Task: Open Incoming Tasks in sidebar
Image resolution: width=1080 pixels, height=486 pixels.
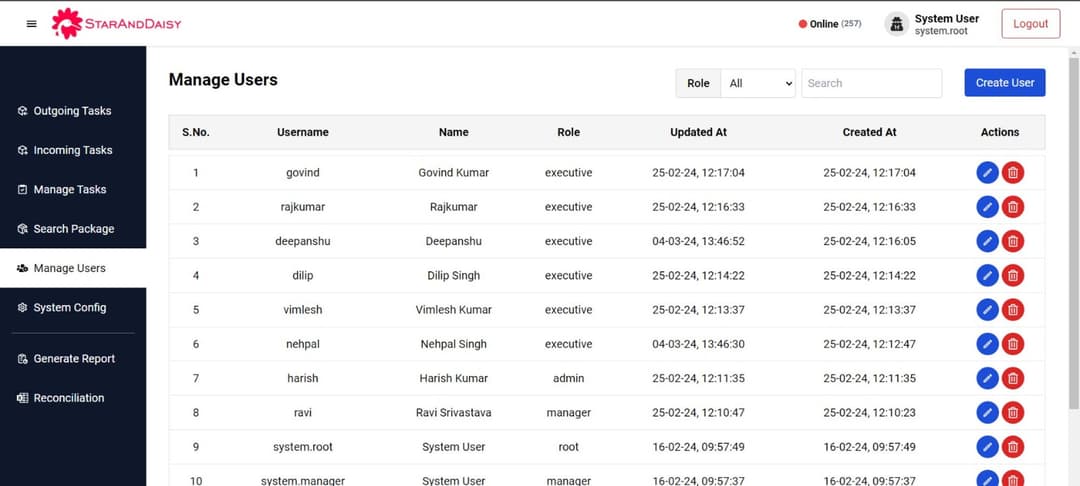Action: [73, 150]
